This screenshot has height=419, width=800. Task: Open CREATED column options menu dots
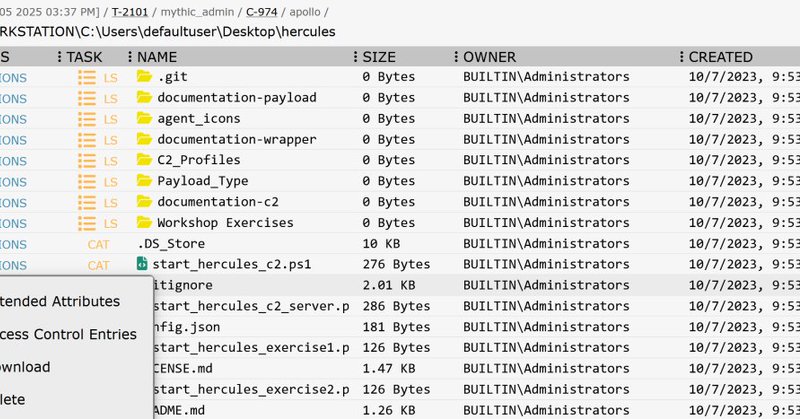682,57
